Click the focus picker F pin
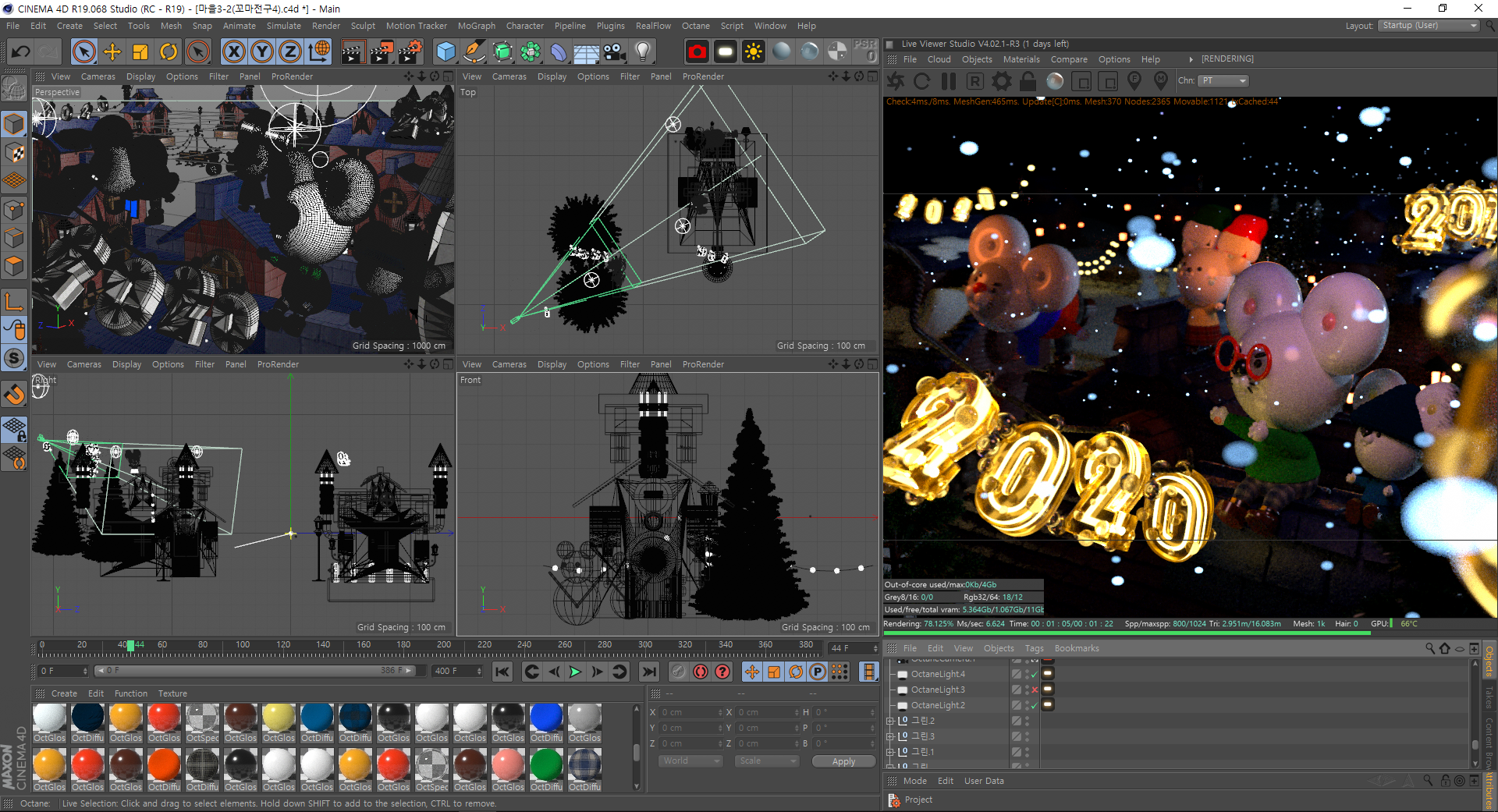The image size is (1498, 812). pos(1134,81)
